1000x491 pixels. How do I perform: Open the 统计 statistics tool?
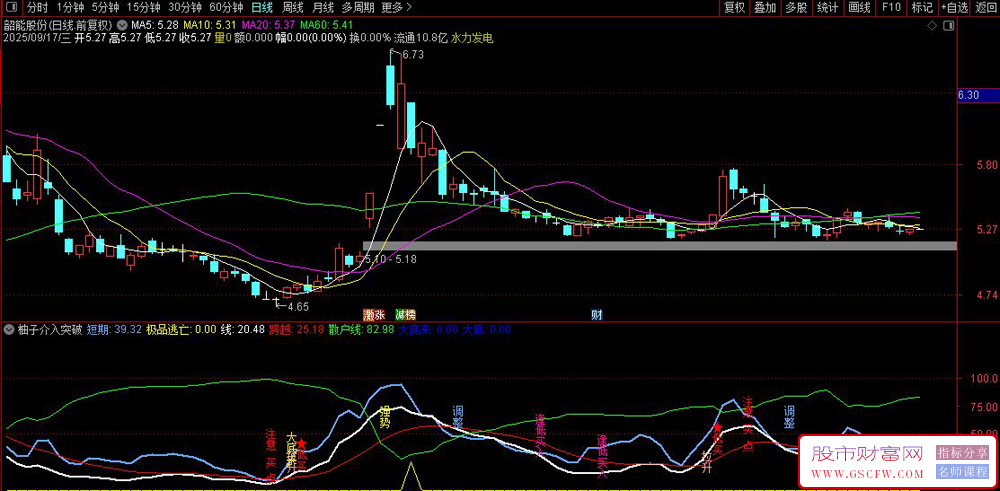coord(828,8)
